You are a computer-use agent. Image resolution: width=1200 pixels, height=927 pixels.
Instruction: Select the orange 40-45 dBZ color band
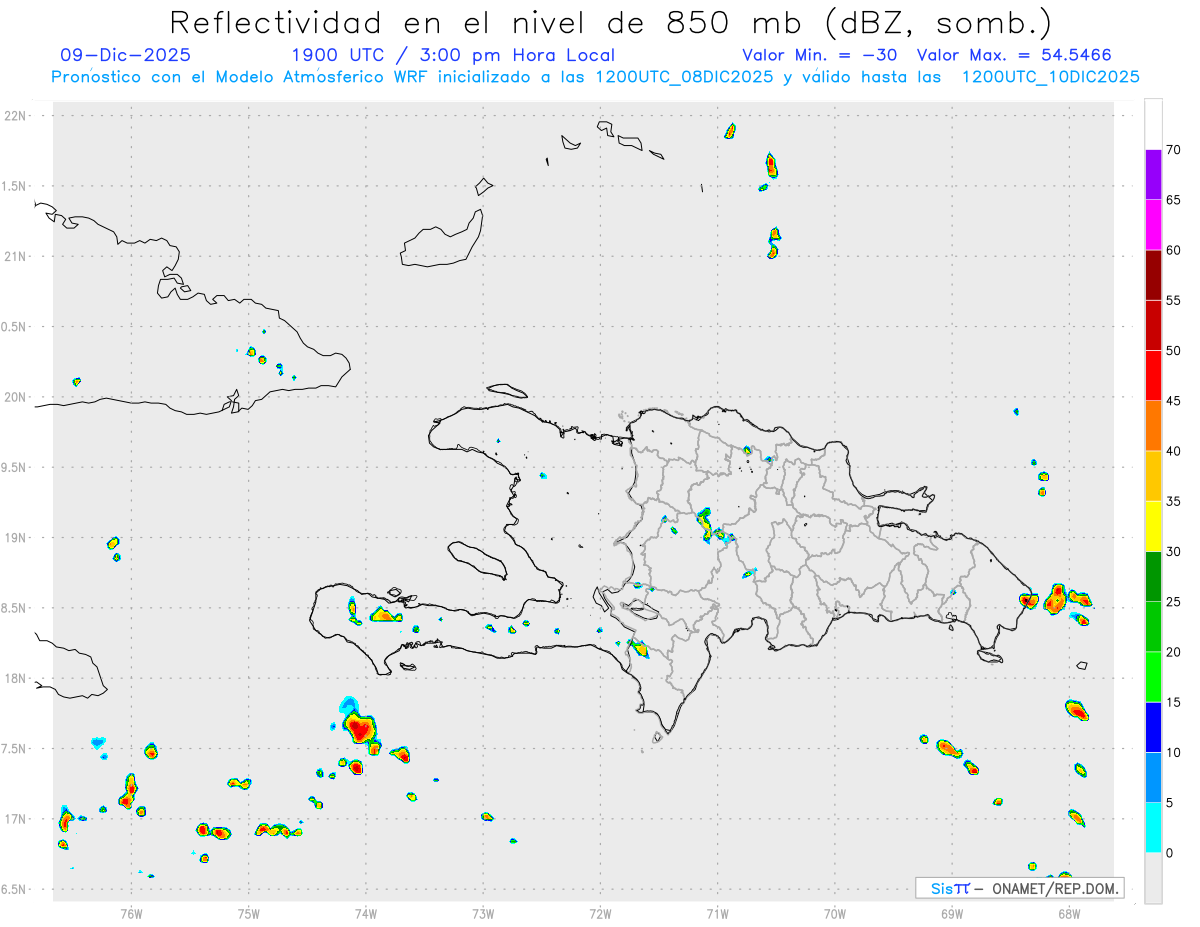[x=1153, y=426]
